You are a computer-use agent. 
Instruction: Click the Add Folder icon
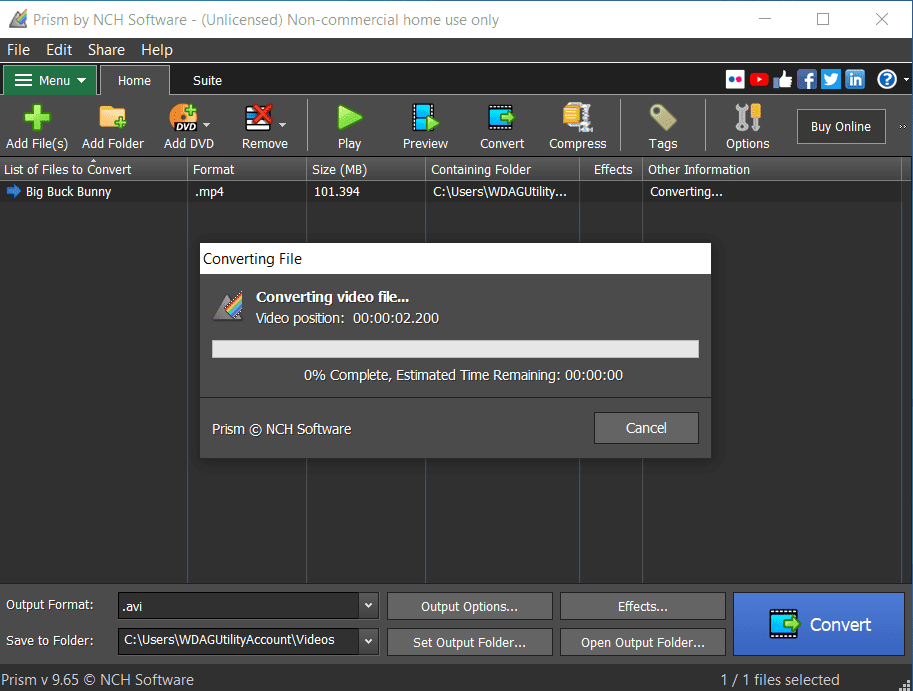click(112, 117)
